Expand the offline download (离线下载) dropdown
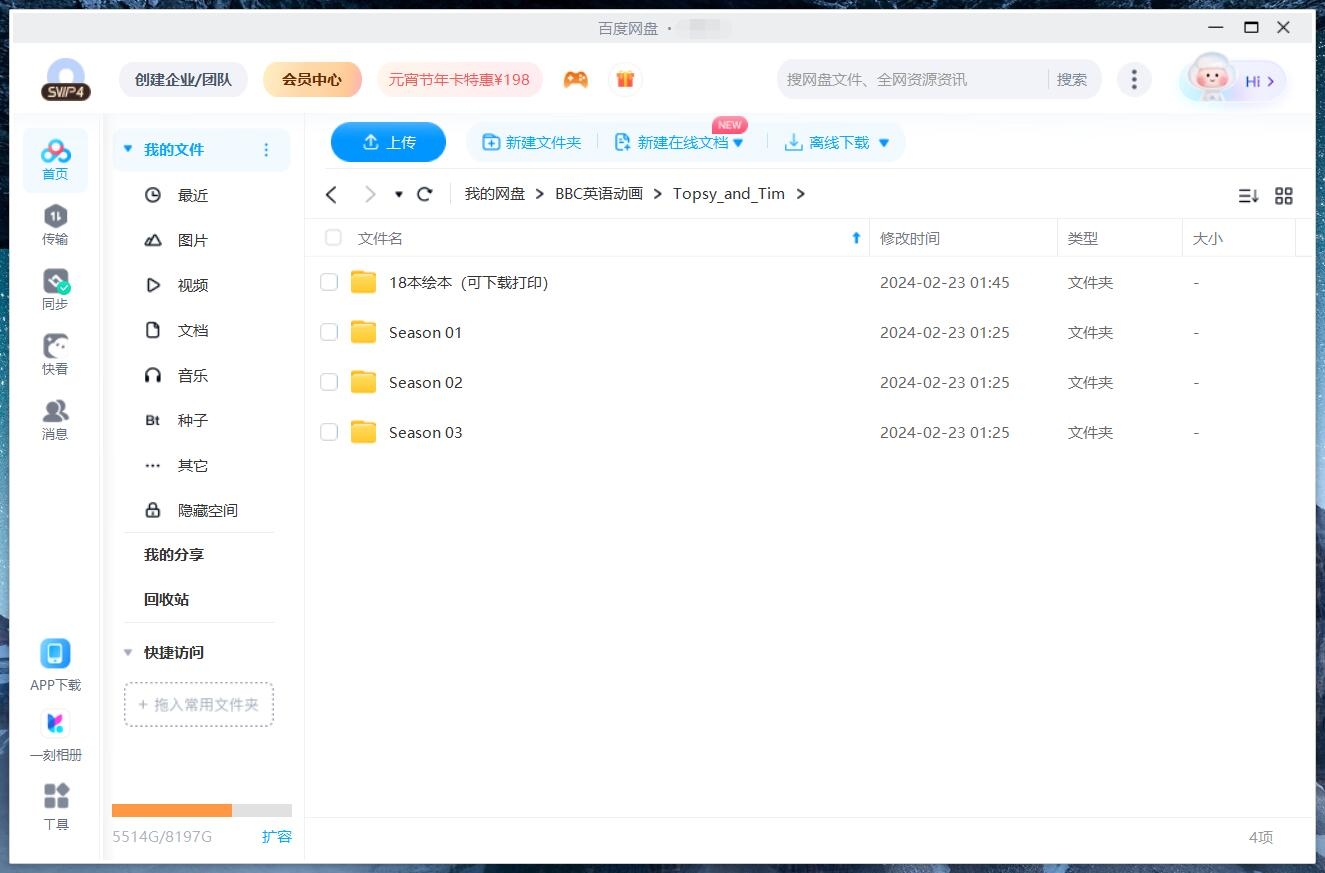1325x873 pixels. 884,143
